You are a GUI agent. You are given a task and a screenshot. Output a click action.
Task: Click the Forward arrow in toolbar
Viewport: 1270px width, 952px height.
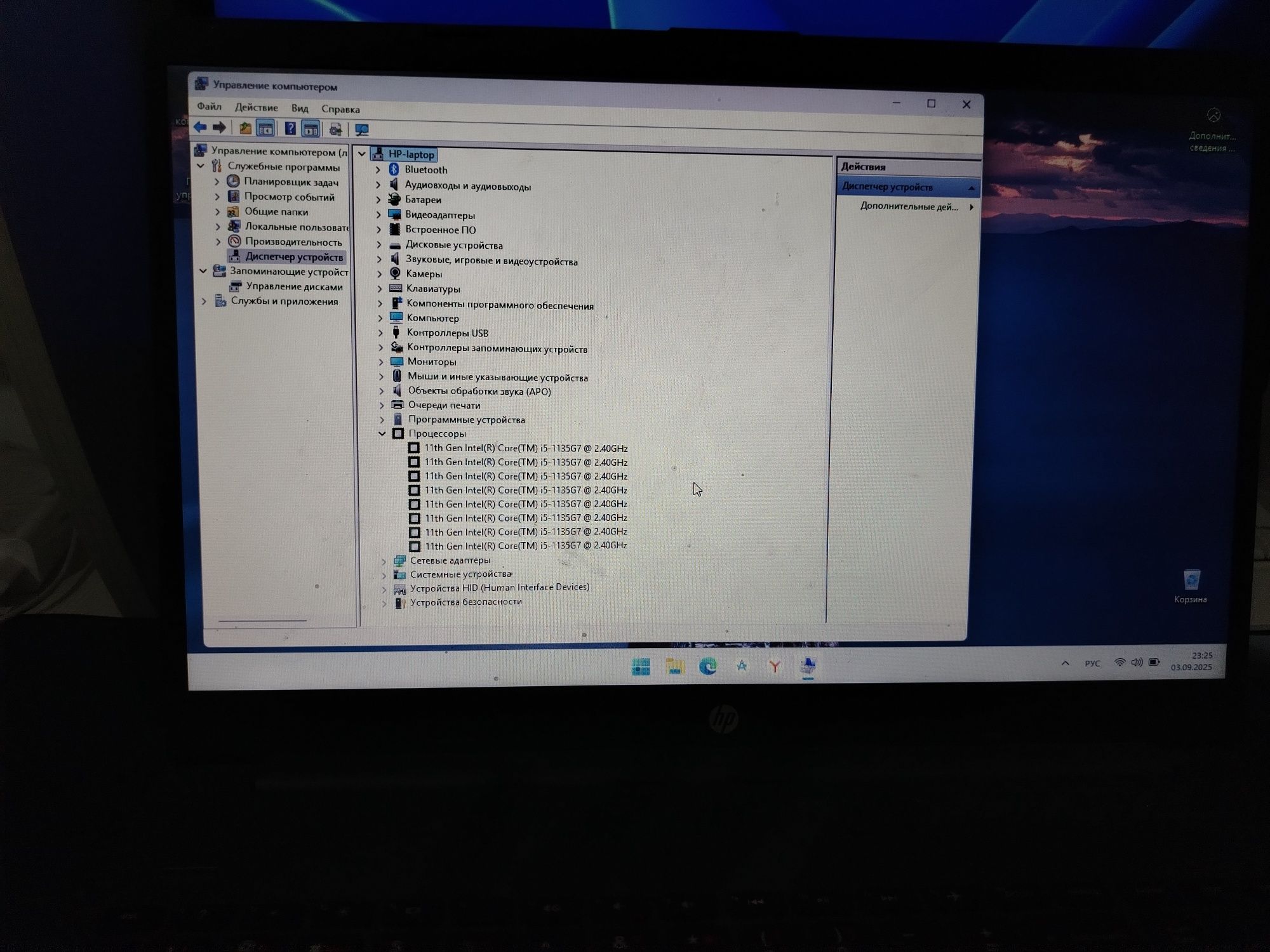219,128
